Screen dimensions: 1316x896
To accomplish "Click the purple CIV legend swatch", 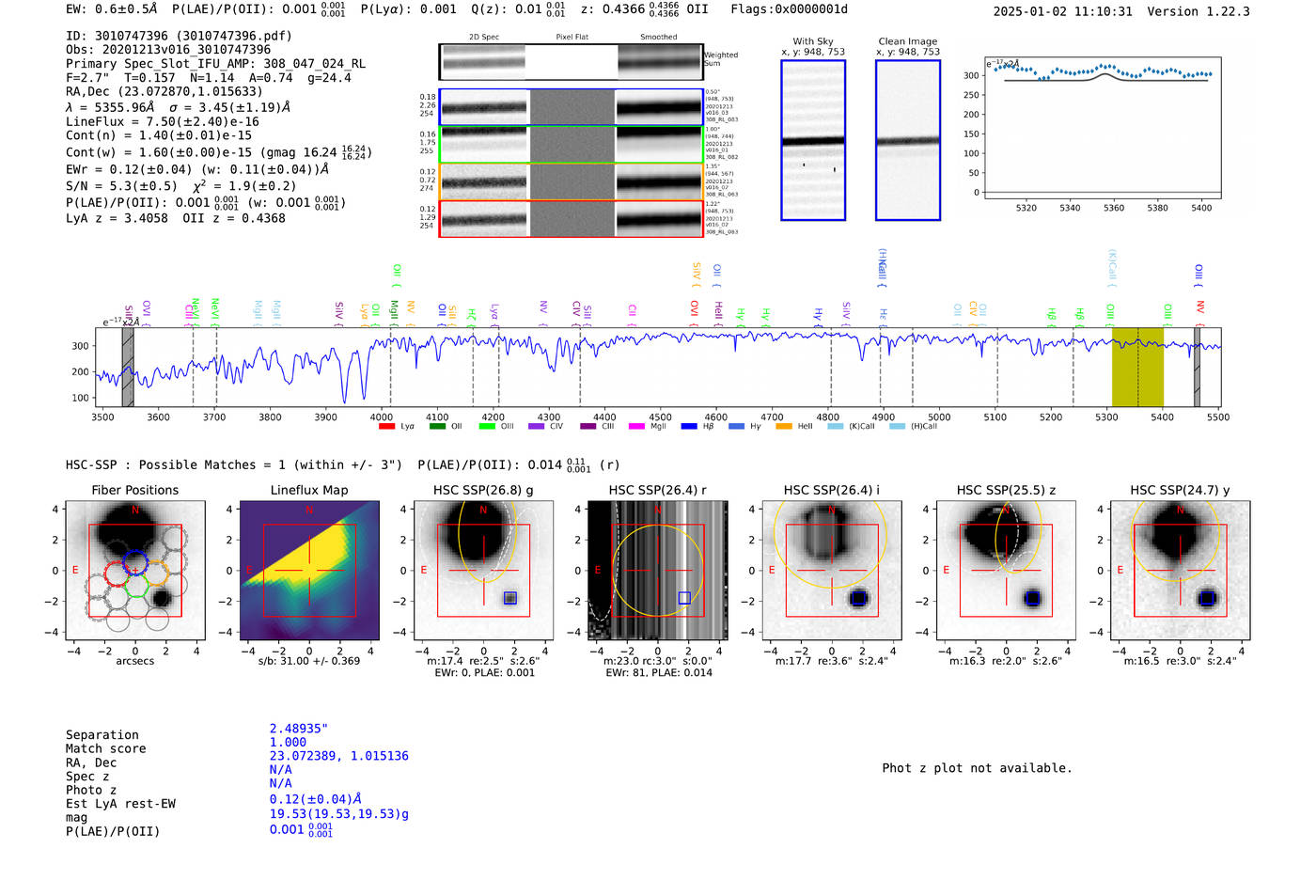I will (x=537, y=427).
